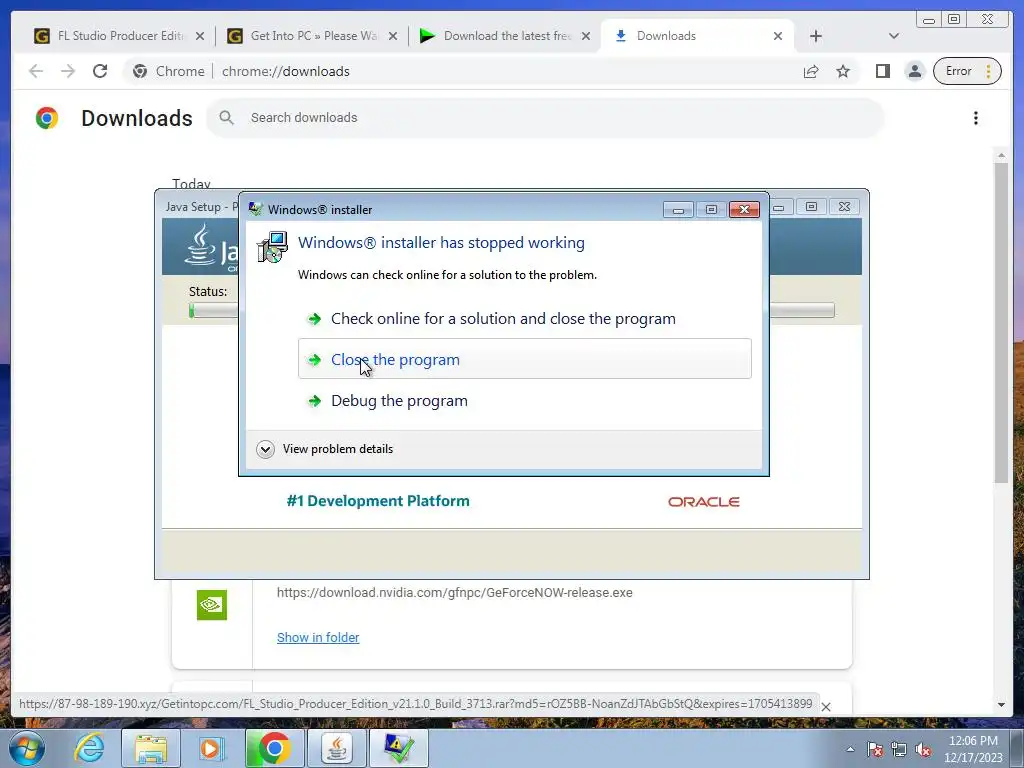Viewport: 1024px width, 768px height.
Task: Close the Windows installer error dialog
Action: (x=744, y=210)
